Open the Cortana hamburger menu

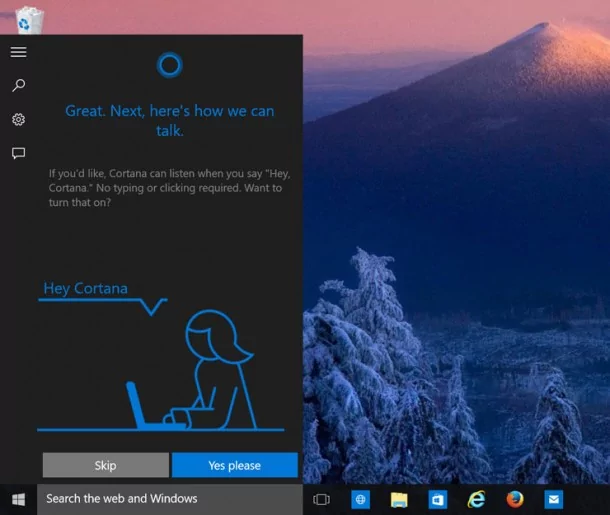pos(18,52)
